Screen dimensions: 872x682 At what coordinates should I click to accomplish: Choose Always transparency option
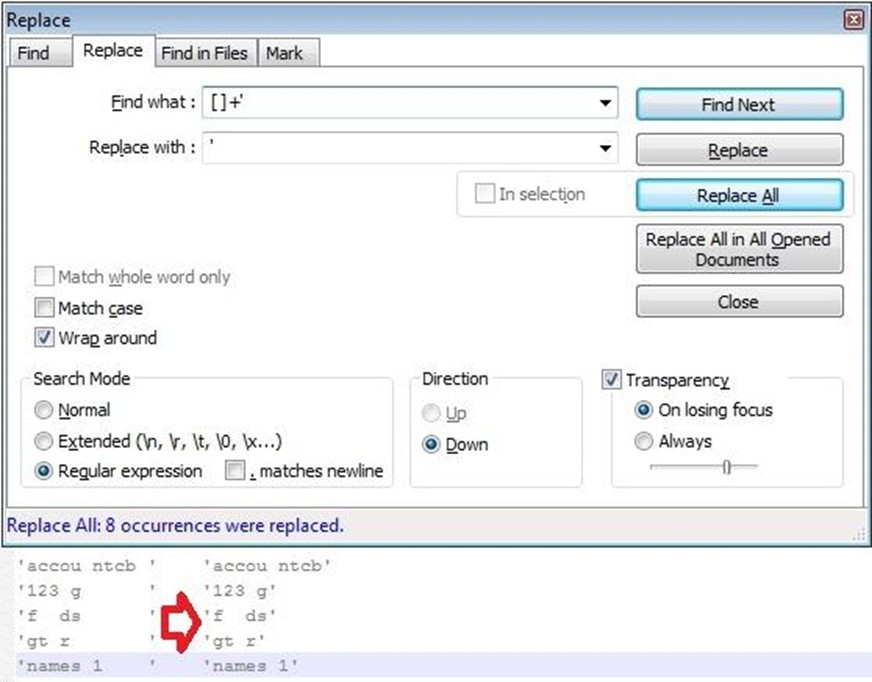[x=643, y=441]
